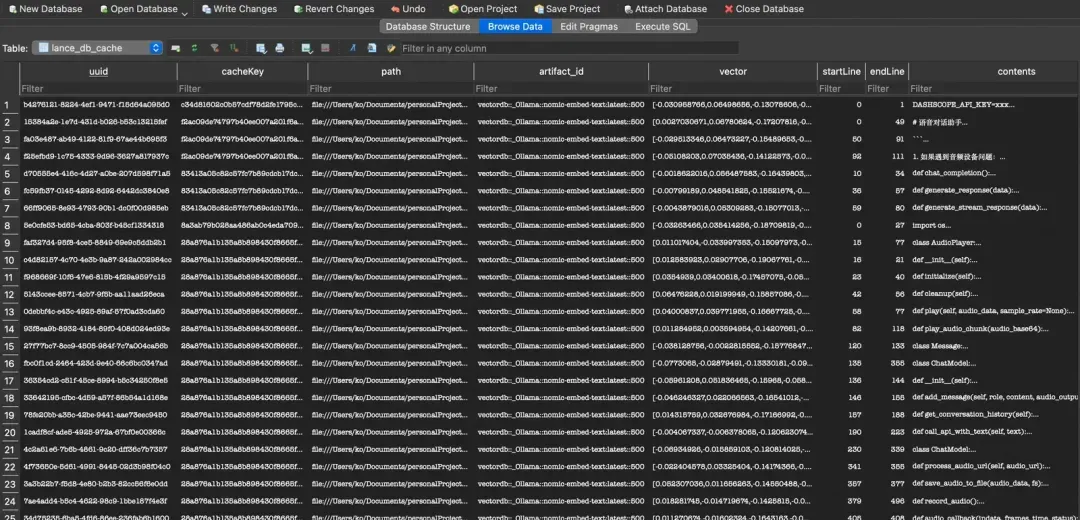Viewport: 1080px width, 520px height.
Task: Click cell 'def play_audio_chunk(audio_base64):...'
Action: tap(995, 329)
